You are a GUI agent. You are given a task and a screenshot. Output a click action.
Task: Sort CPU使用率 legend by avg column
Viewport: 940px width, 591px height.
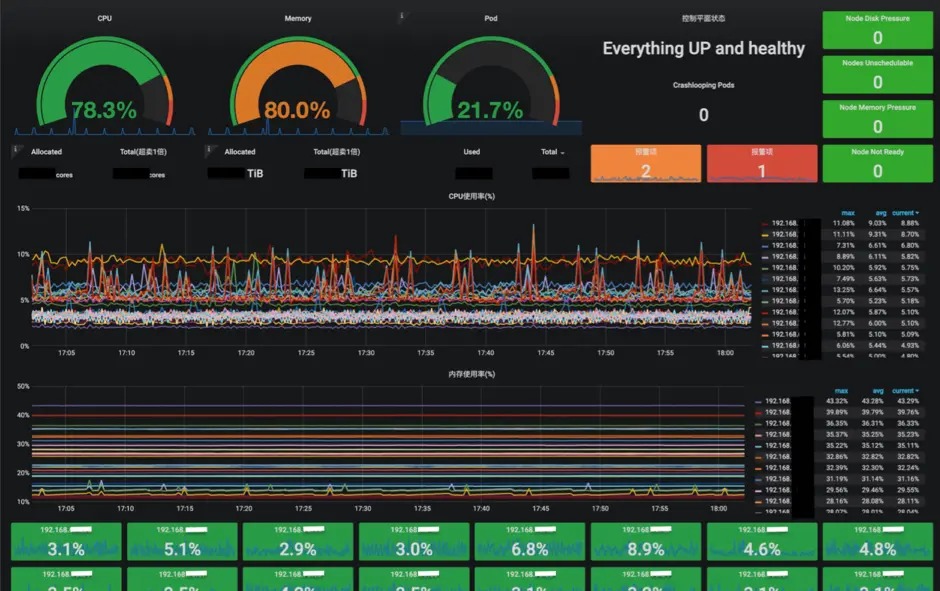pyautogui.click(x=881, y=213)
